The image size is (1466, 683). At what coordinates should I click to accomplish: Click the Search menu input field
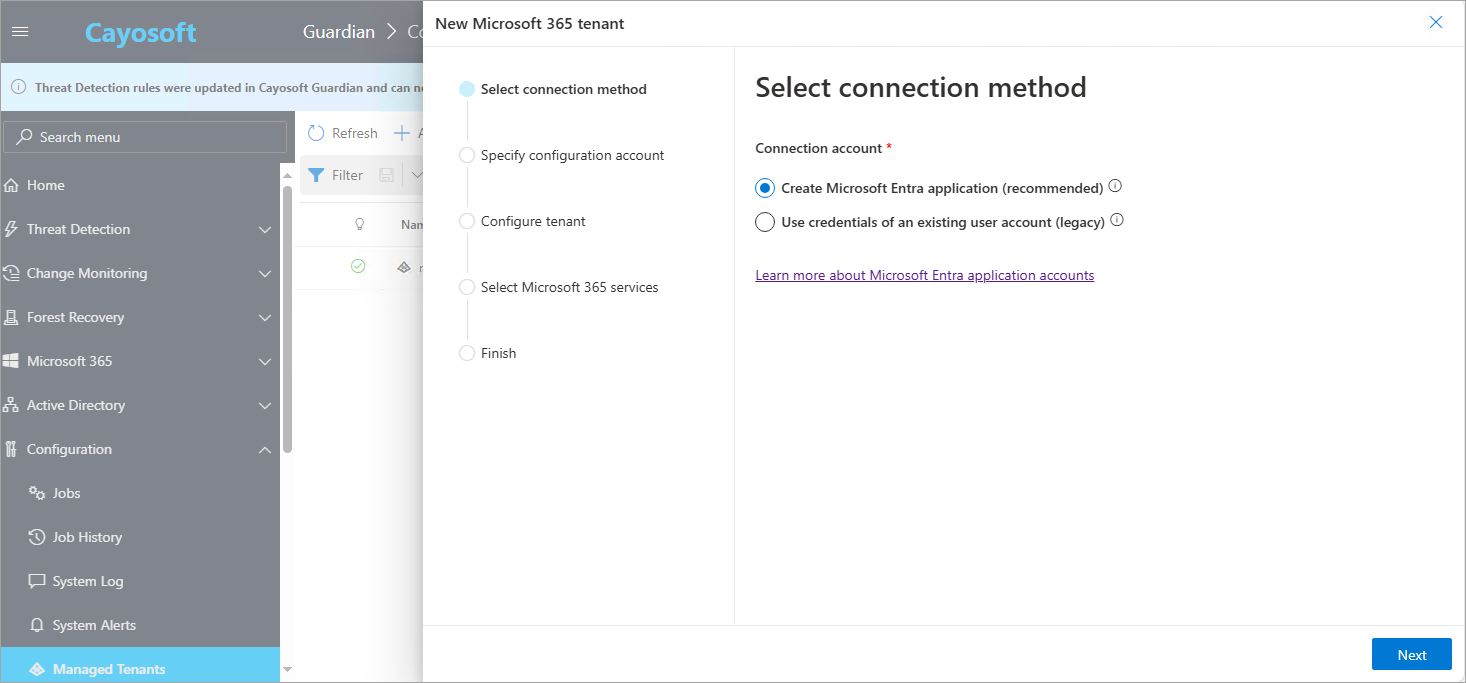[x=145, y=137]
